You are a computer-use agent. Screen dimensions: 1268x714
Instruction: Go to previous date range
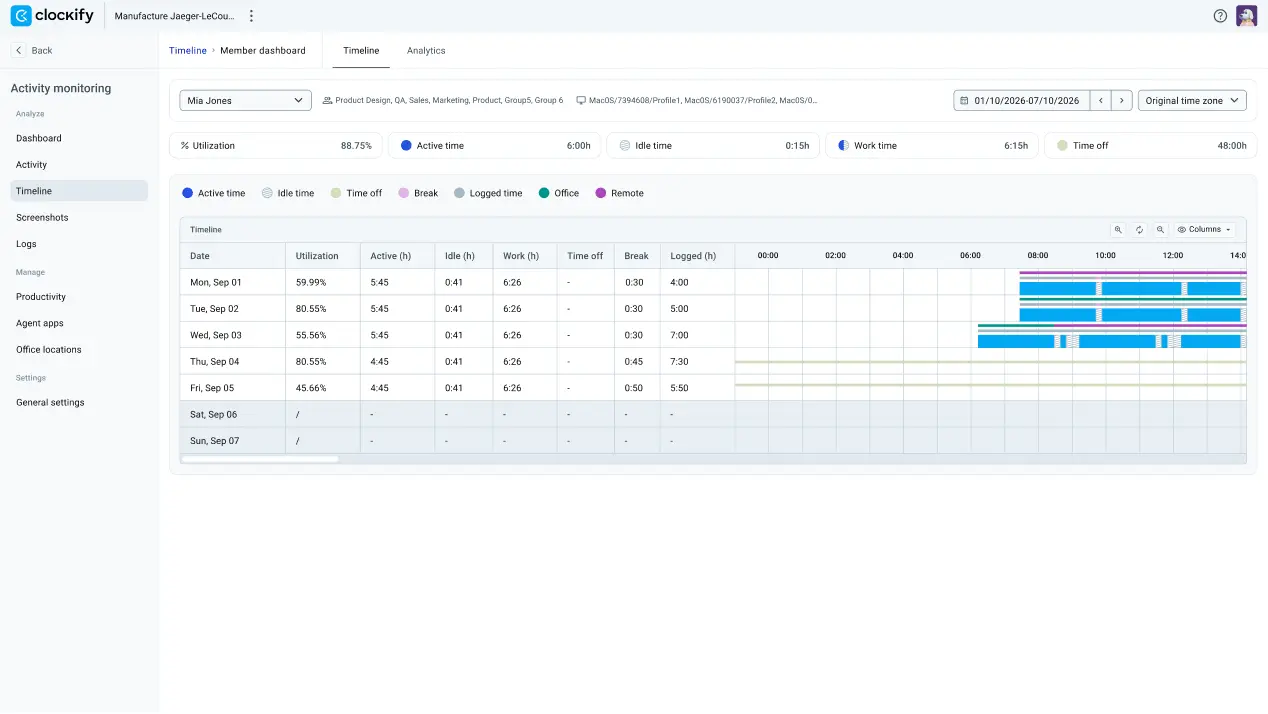point(1101,101)
